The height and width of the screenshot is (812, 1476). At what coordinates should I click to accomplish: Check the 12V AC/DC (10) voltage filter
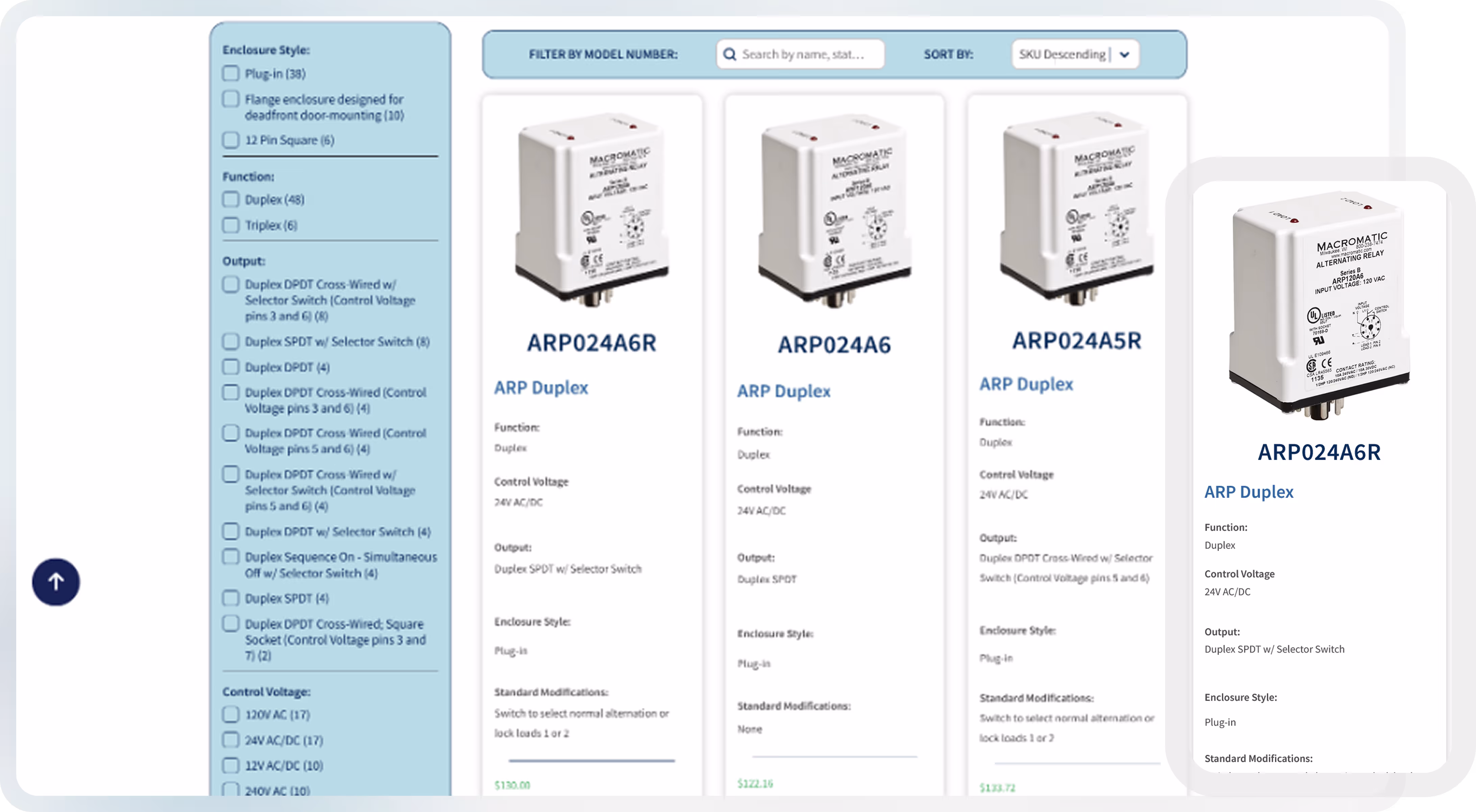tap(230, 766)
